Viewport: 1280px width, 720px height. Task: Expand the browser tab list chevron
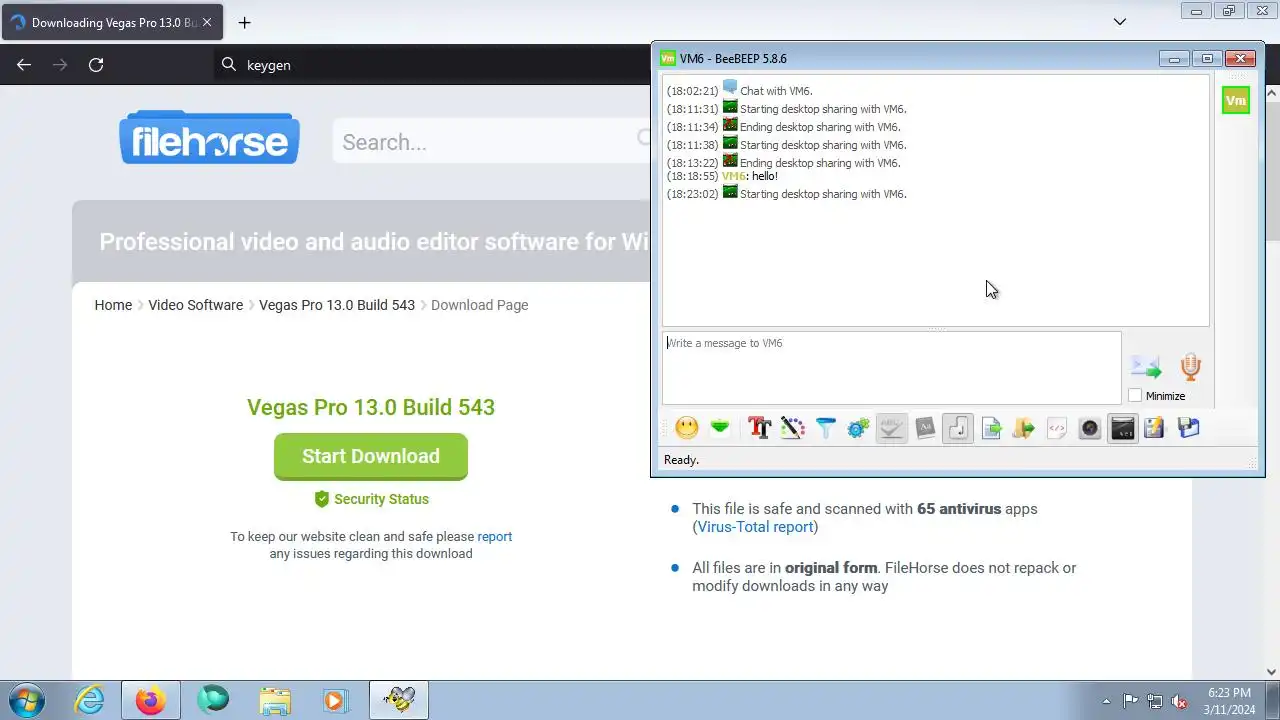[1120, 22]
